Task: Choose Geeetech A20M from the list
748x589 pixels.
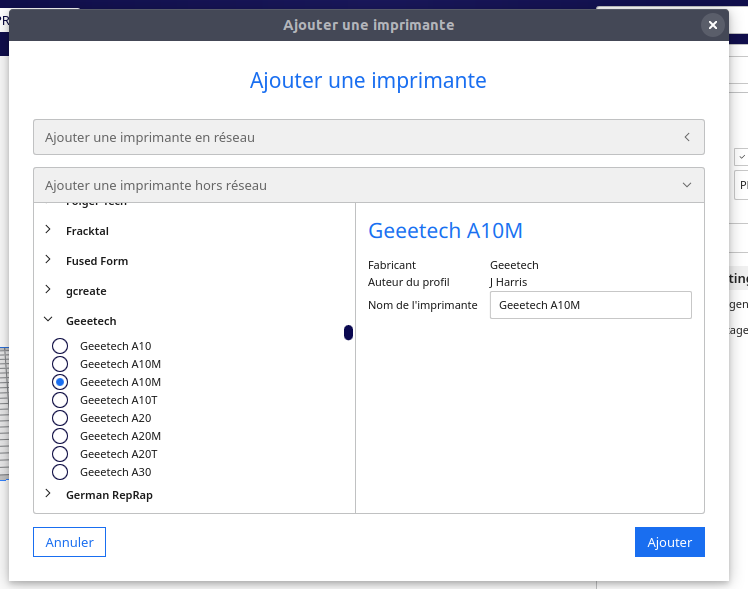Action: (x=60, y=436)
